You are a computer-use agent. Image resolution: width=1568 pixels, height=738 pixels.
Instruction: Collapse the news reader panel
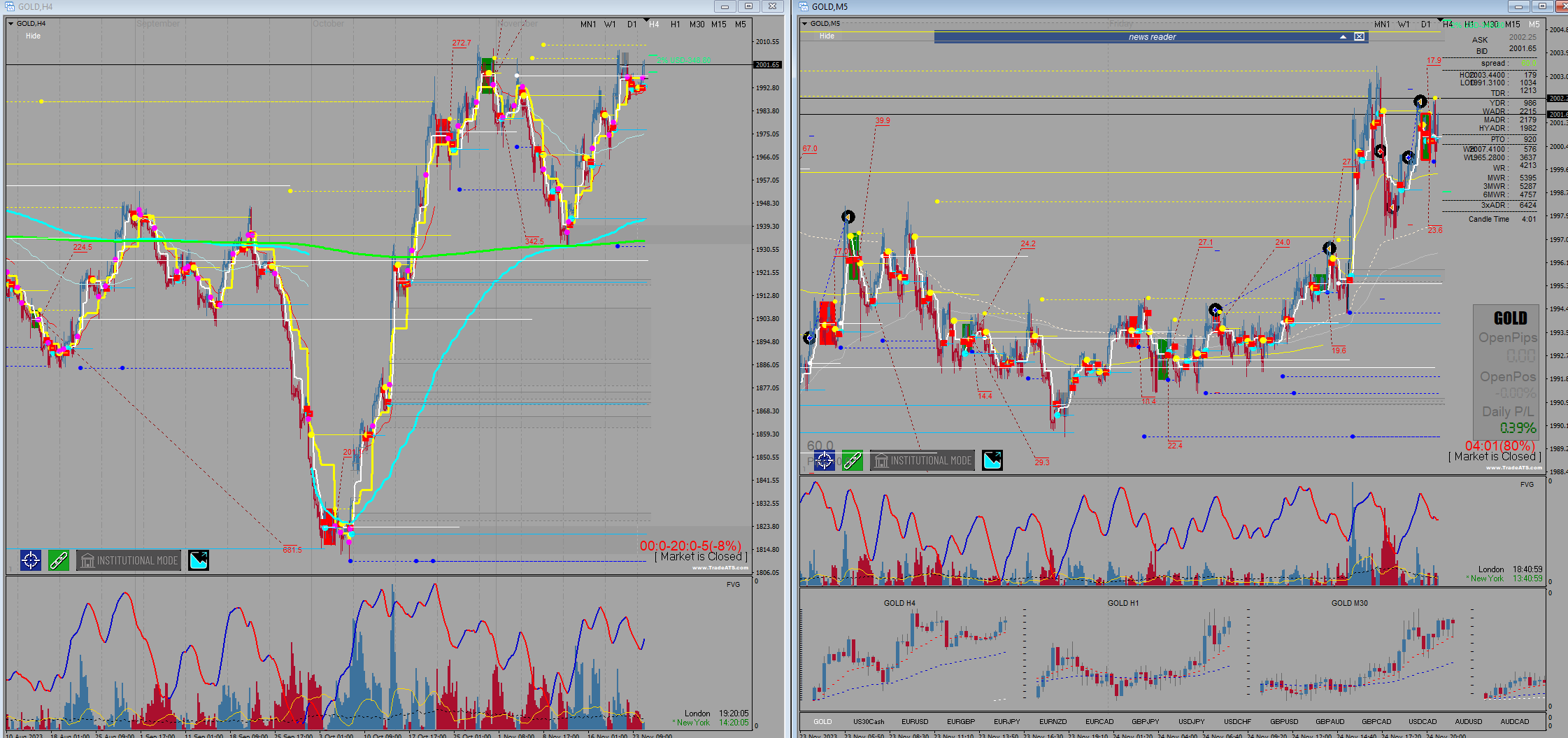1343,37
